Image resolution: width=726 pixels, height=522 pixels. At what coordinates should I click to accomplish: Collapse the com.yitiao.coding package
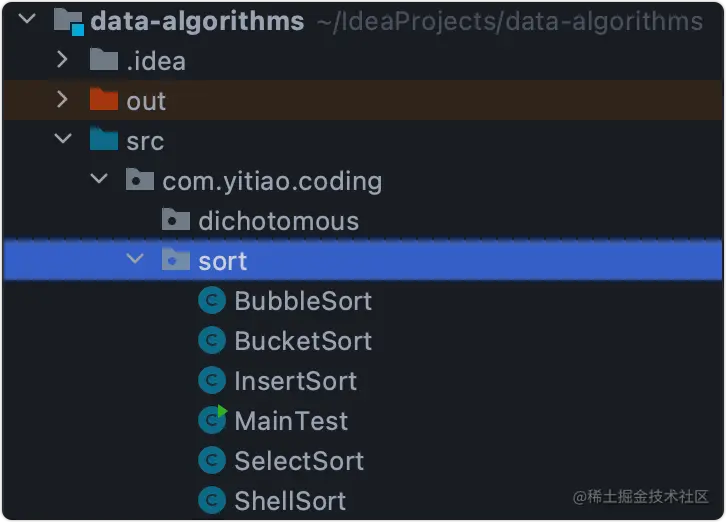point(99,180)
